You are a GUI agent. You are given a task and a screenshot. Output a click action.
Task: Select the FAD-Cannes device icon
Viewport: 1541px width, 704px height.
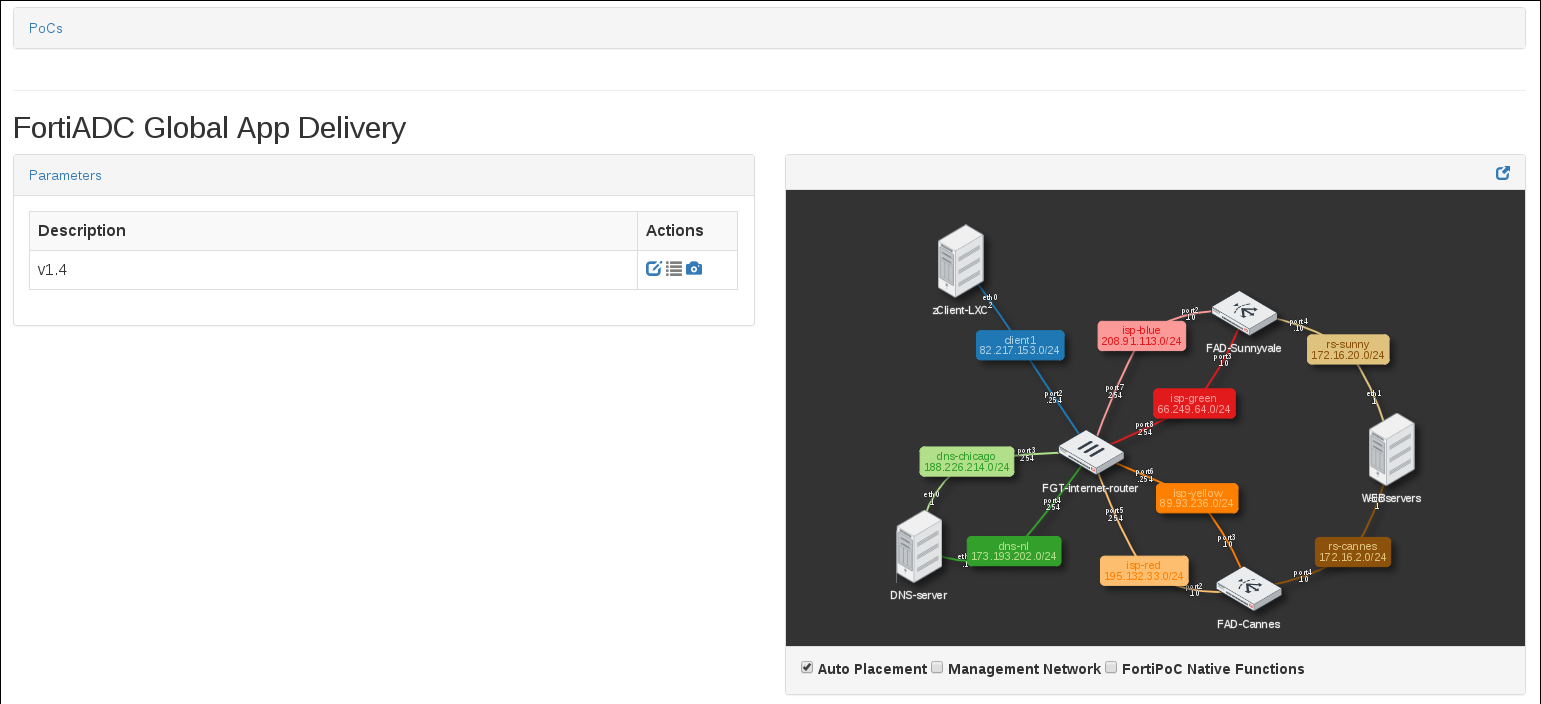pos(1248,589)
